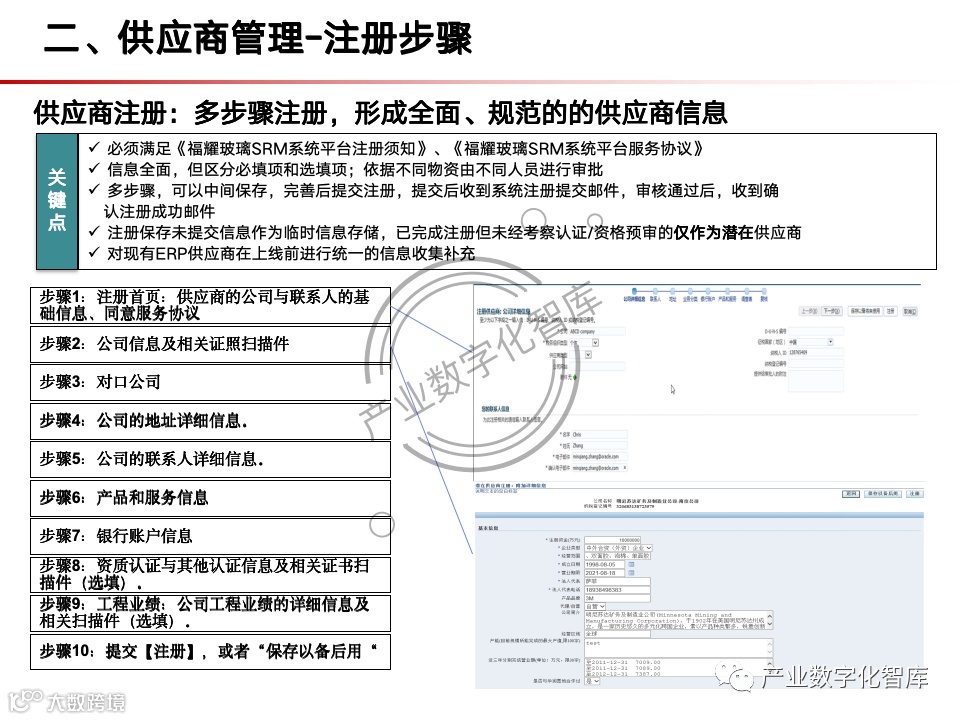Click the confirm email field with the x mark

[599, 468]
